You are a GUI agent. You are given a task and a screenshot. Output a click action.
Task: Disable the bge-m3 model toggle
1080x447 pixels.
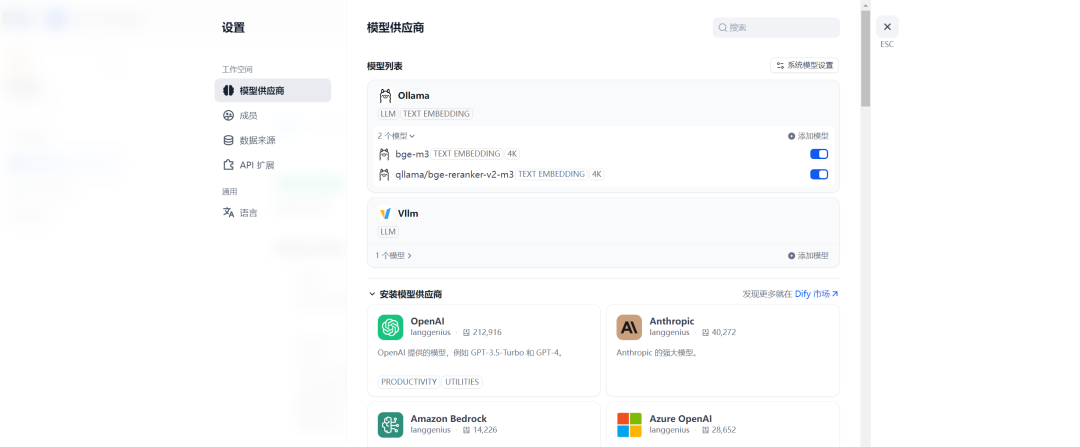coord(819,154)
